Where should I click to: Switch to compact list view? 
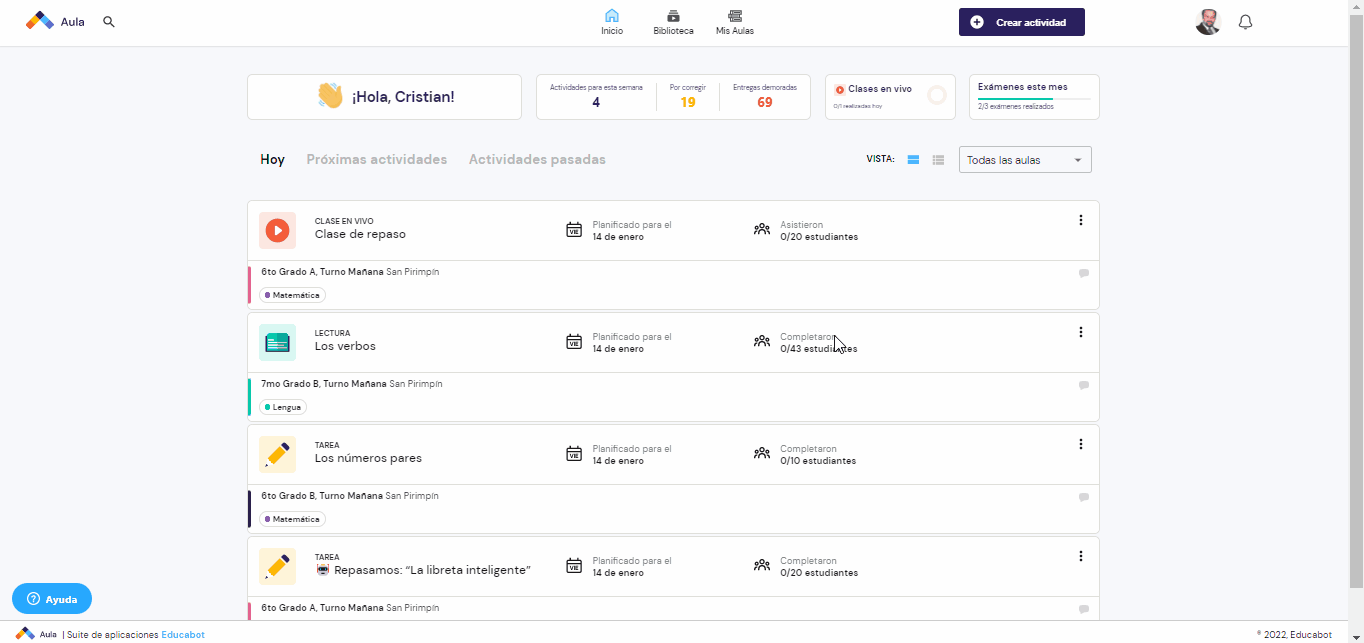[x=938, y=160]
